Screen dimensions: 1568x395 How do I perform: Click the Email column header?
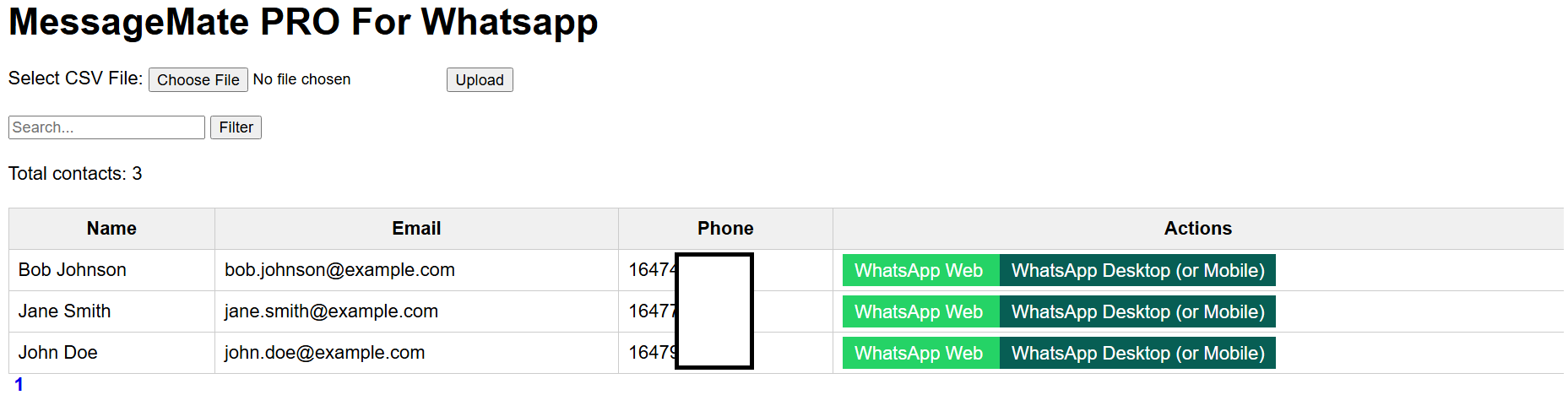pyautogui.click(x=416, y=229)
